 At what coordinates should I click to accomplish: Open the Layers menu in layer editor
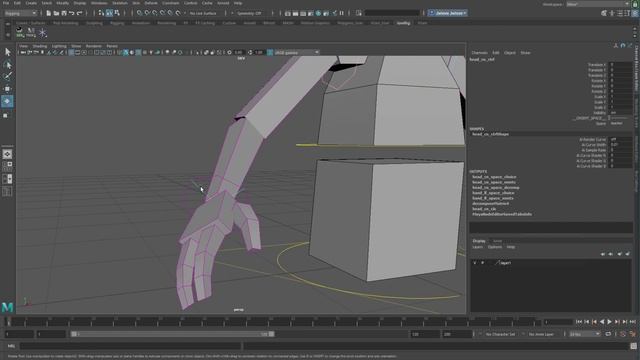click(477, 247)
